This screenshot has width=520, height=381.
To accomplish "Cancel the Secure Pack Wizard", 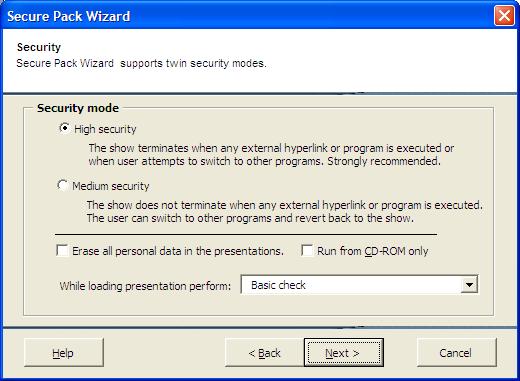I will 456,353.
